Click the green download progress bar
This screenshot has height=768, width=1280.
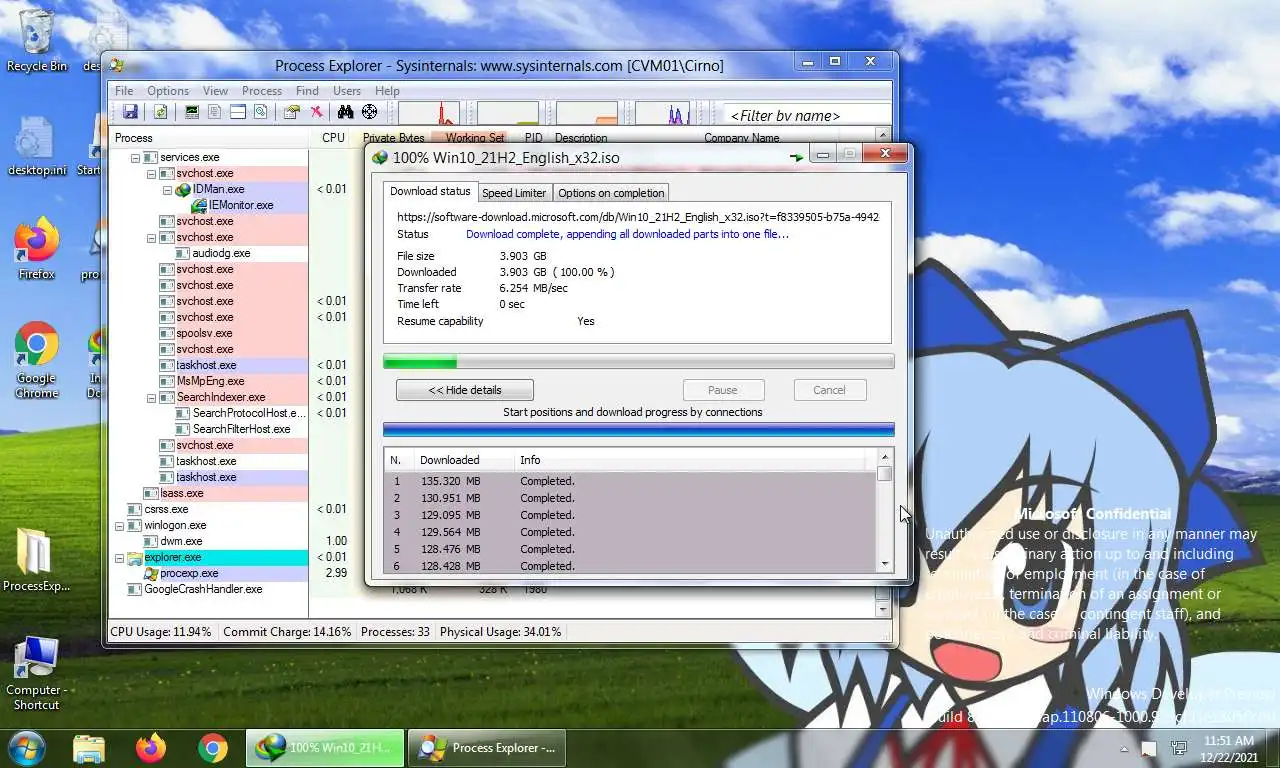[x=638, y=362]
